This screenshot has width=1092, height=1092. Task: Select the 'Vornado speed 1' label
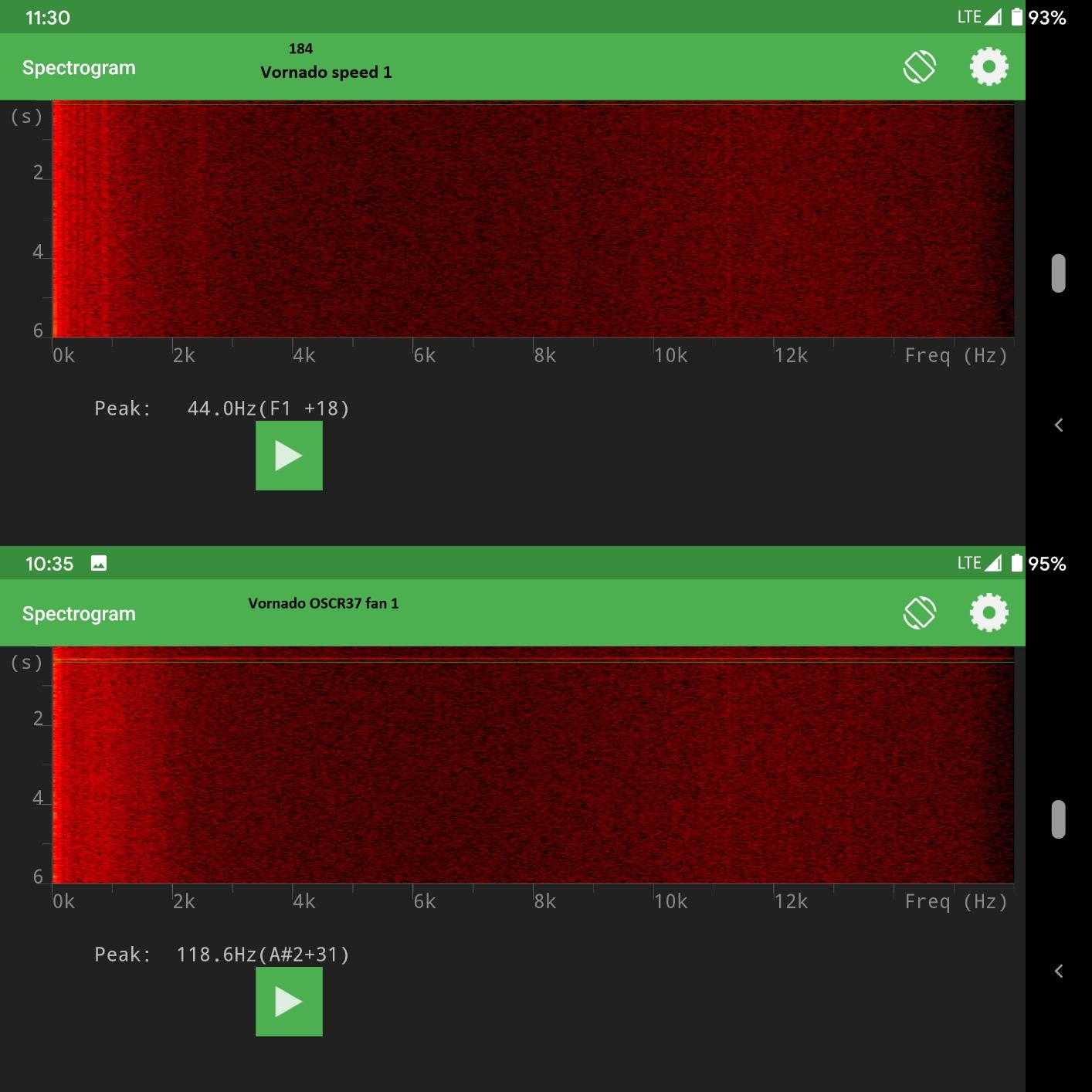326,72
